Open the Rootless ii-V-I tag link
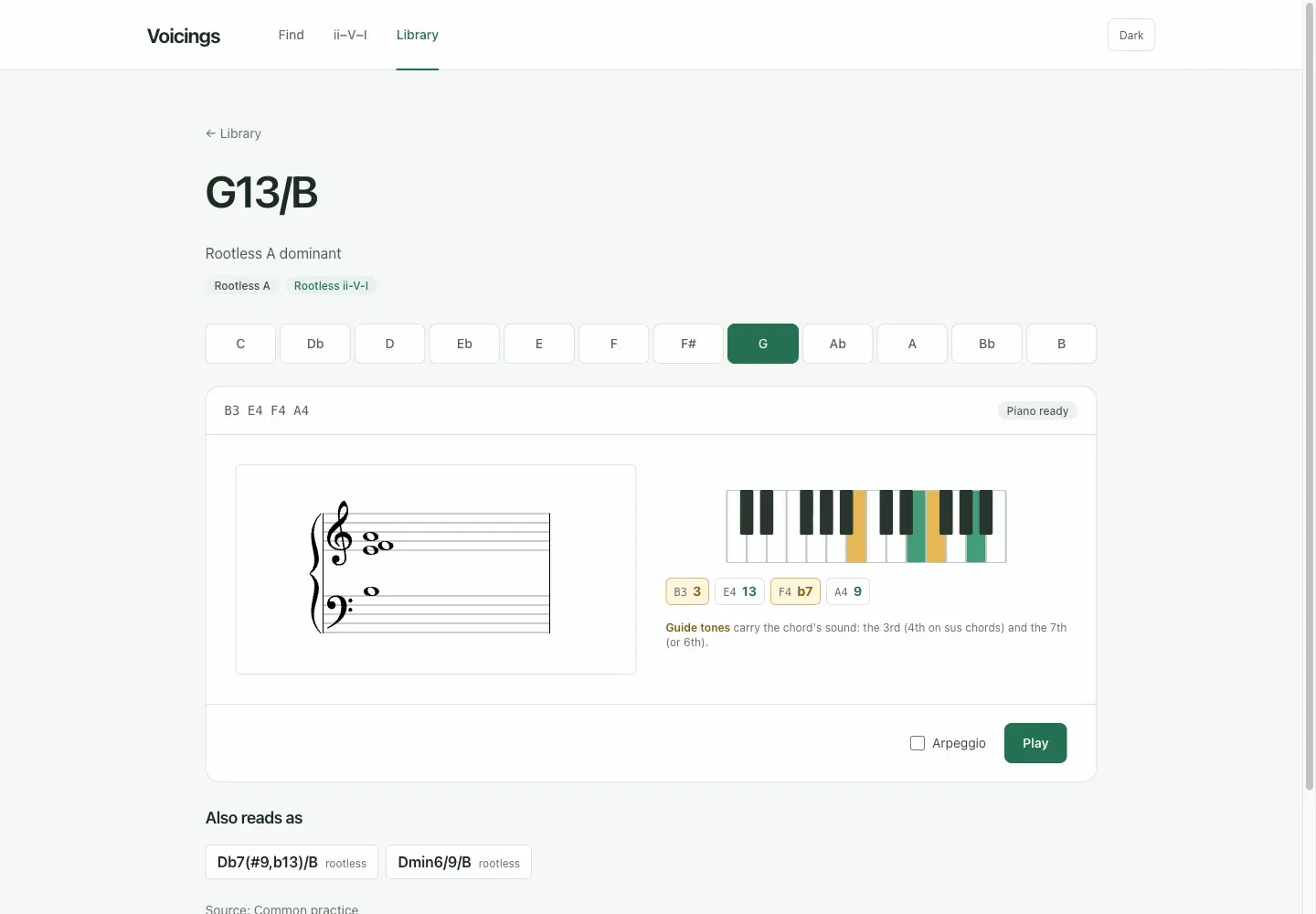Screen dimensions: 1316x914 [331, 286]
